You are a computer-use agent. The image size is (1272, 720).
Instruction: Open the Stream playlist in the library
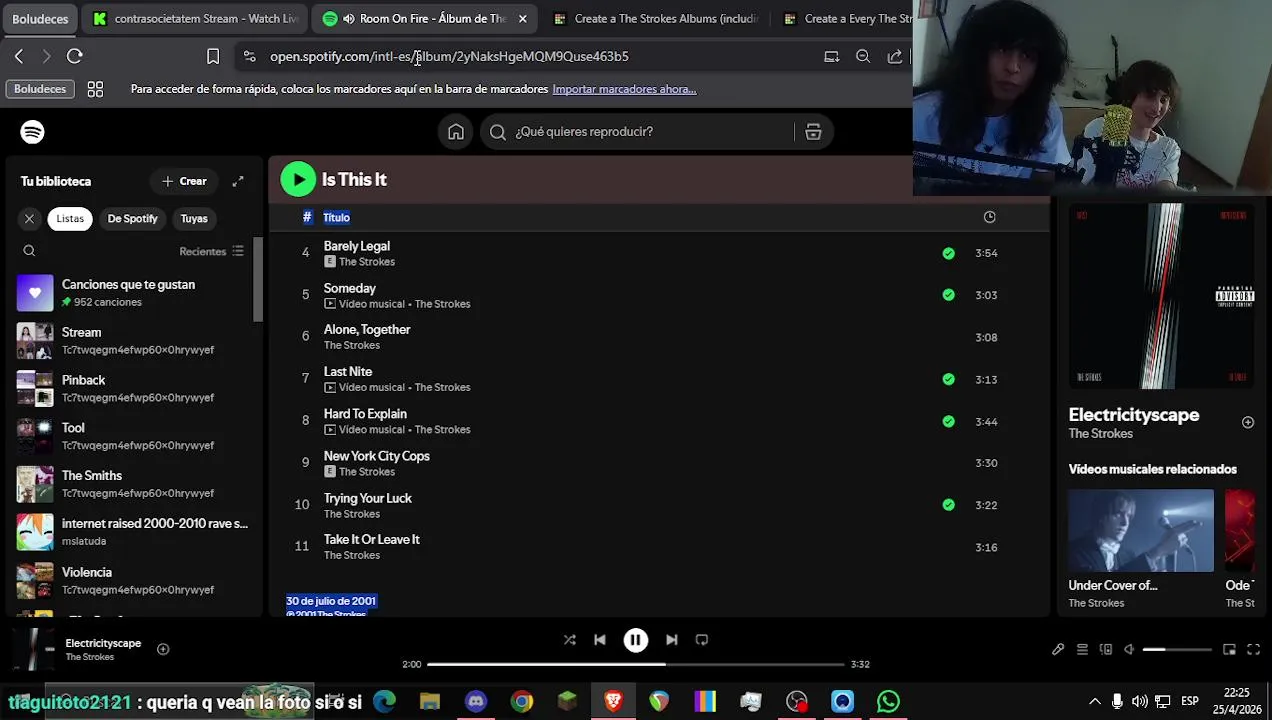pos(133,341)
